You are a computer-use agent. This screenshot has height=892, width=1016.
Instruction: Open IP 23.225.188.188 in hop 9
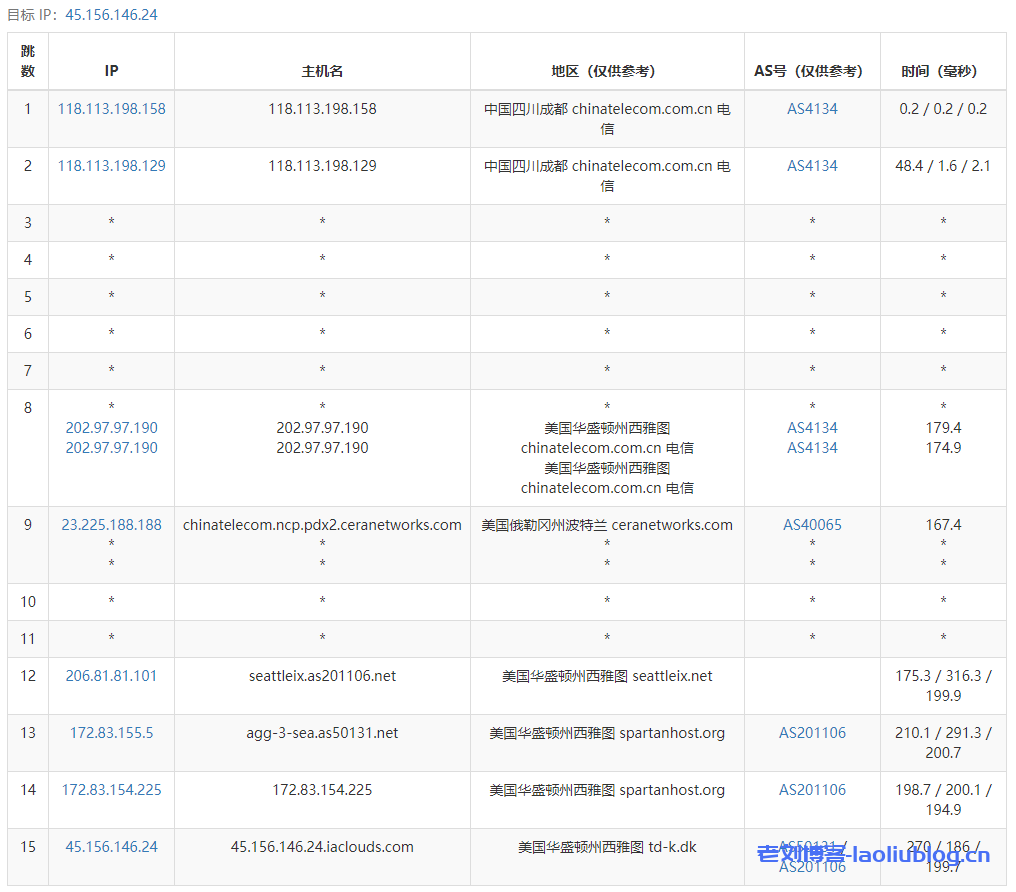coord(110,524)
